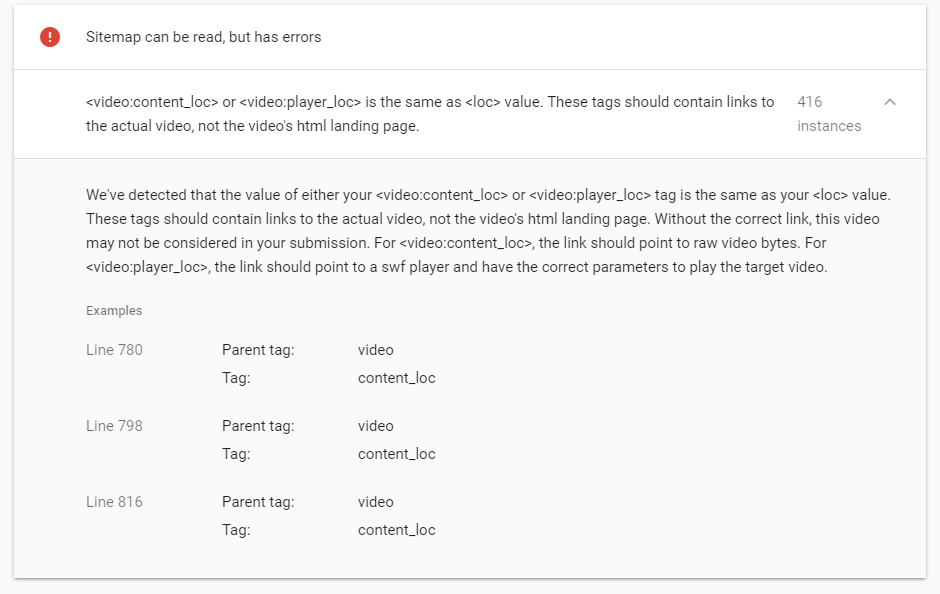
Task: Select the Line 780 example entry
Action: tap(113, 350)
